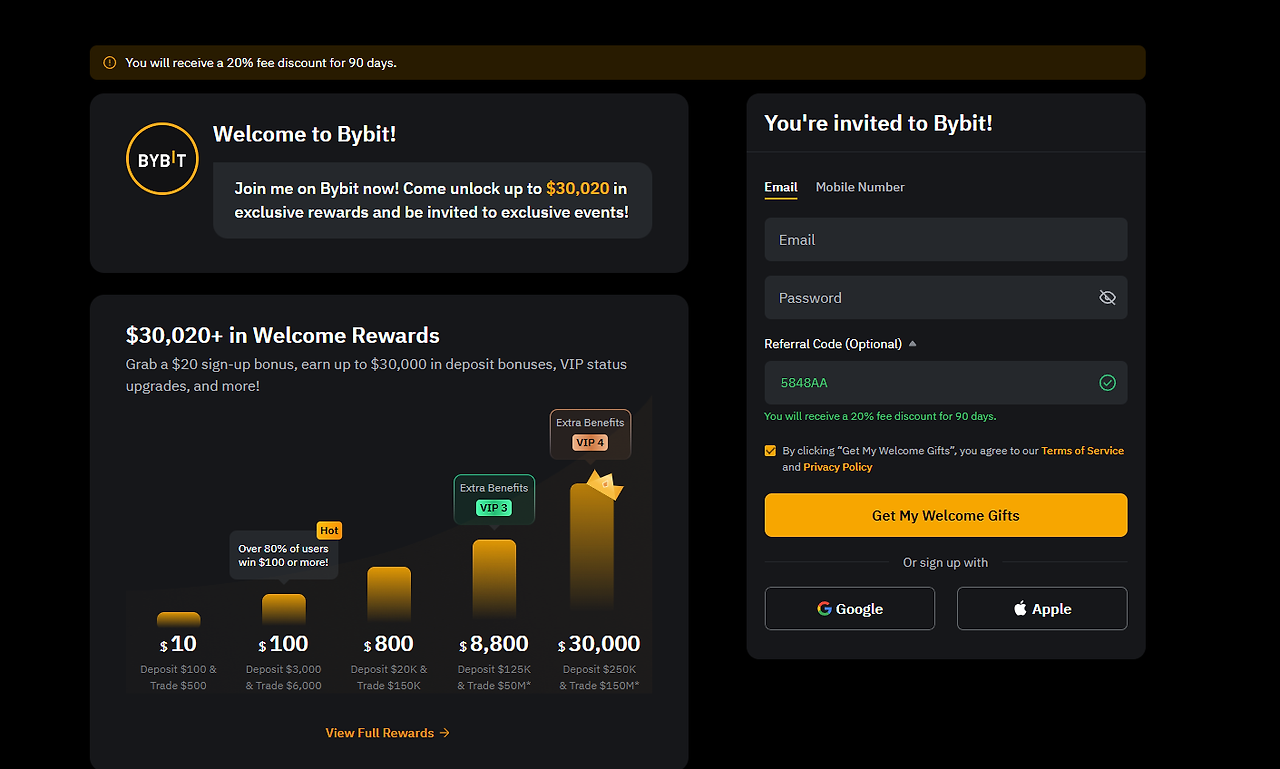Switch to the Email tab
1280x769 pixels.
pos(781,187)
